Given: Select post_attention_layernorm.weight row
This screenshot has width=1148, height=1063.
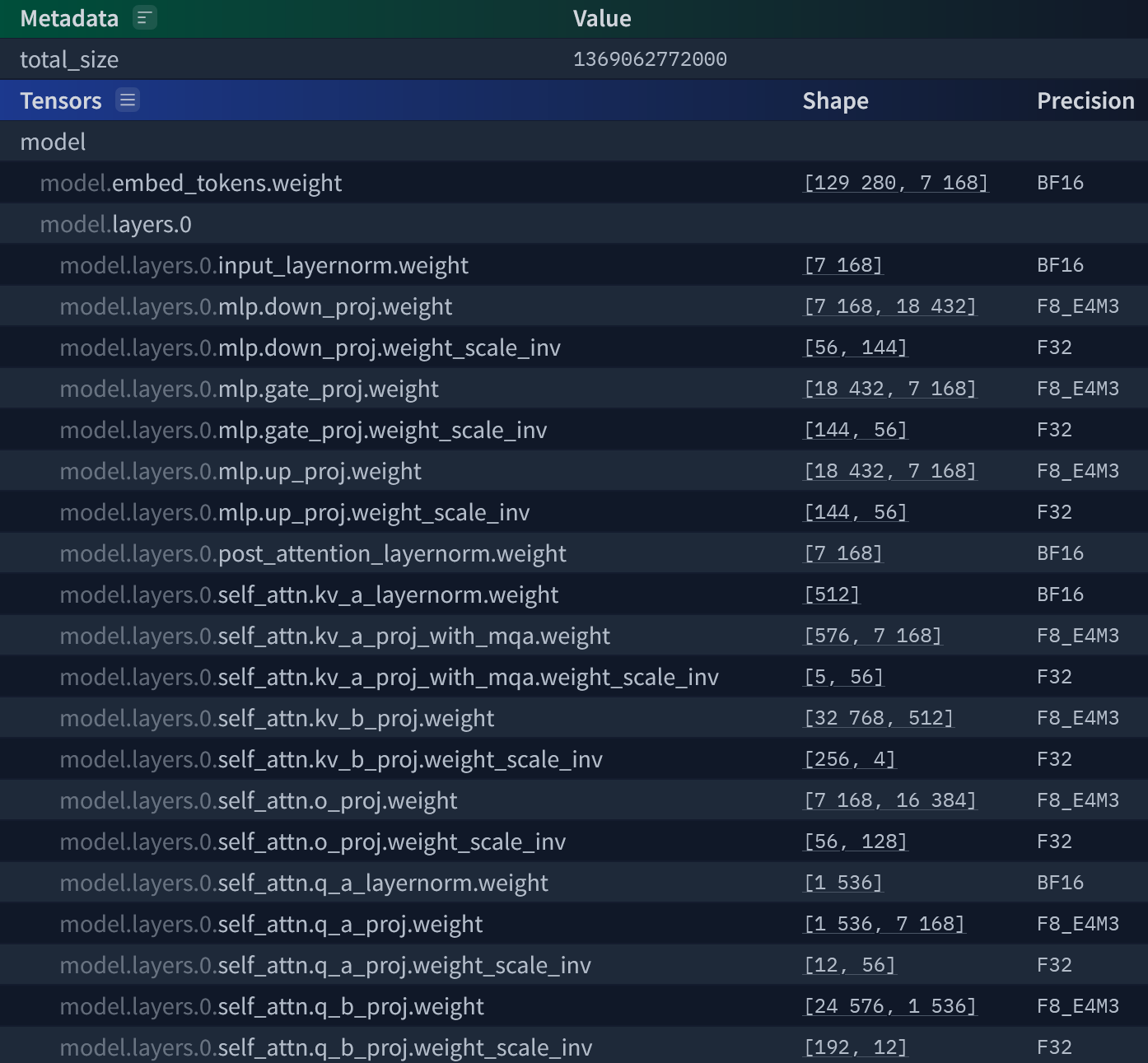Looking at the screenshot, I should [x=574, y=553].
